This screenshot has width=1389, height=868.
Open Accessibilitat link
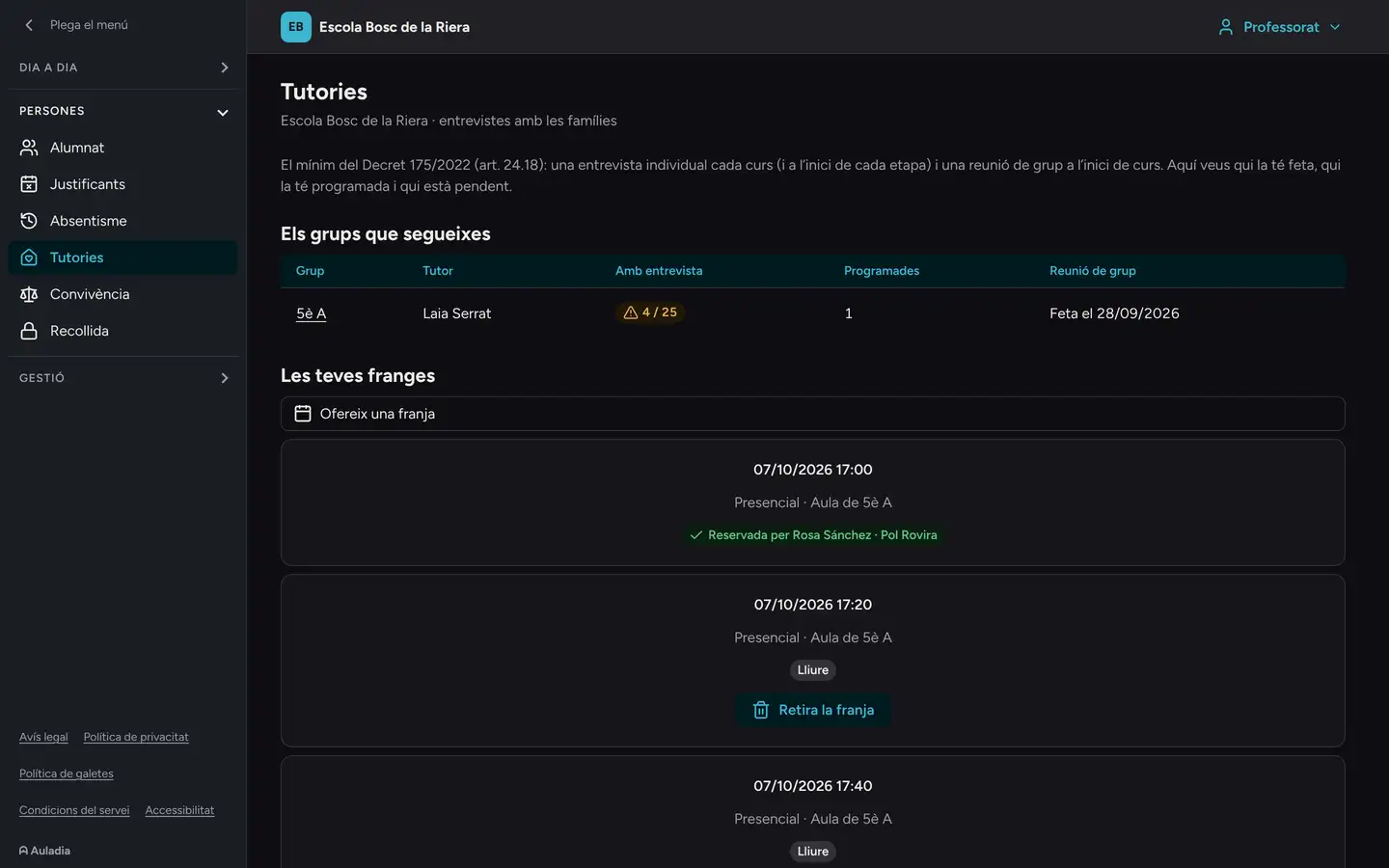179,810
